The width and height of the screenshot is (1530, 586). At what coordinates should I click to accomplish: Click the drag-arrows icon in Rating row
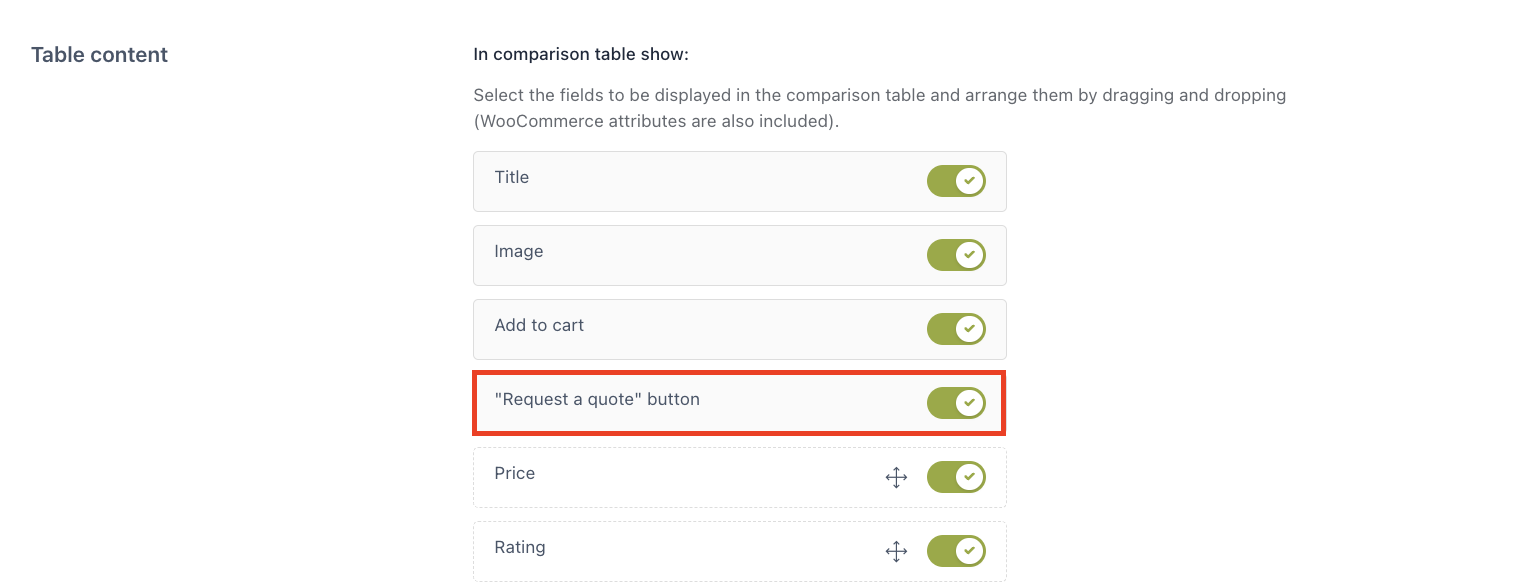(x=896, y=551)
